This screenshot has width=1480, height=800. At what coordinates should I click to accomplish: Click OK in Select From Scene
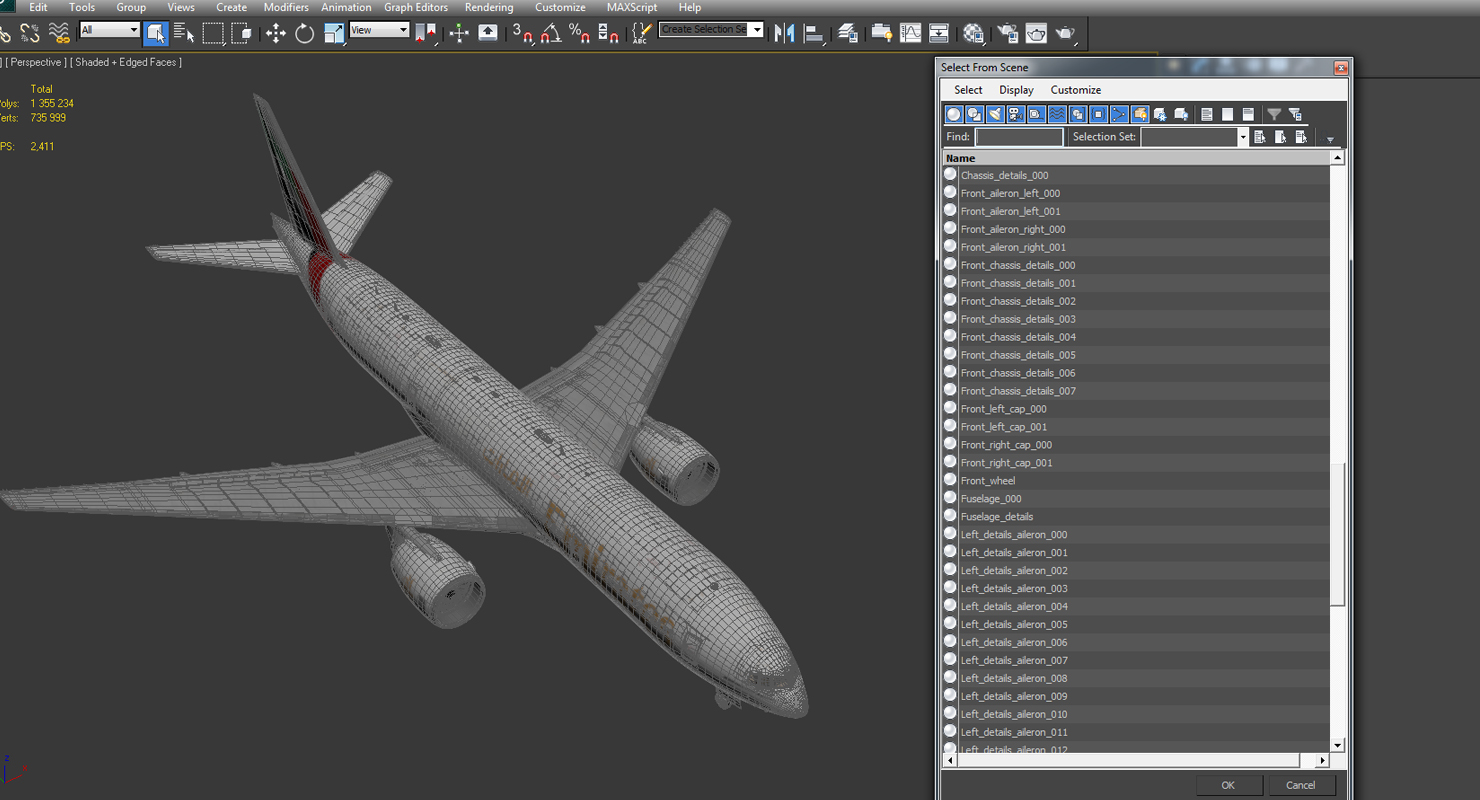[1228, 785]
